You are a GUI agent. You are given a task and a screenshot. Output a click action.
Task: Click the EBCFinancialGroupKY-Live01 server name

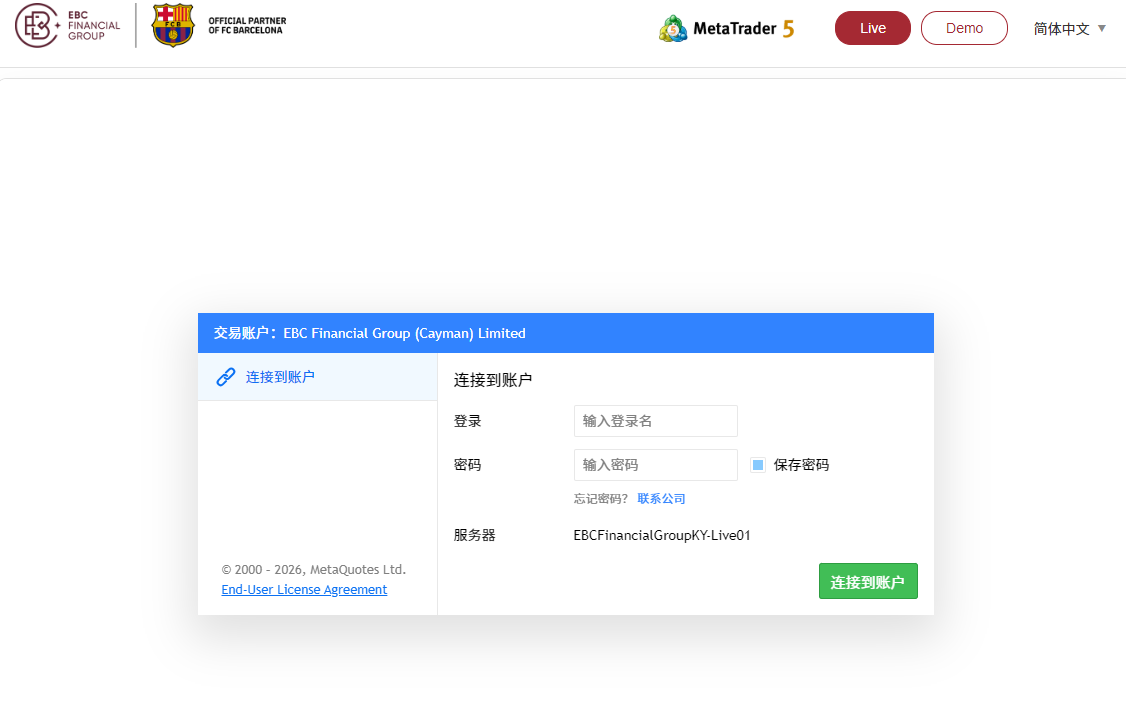(663, 535)
